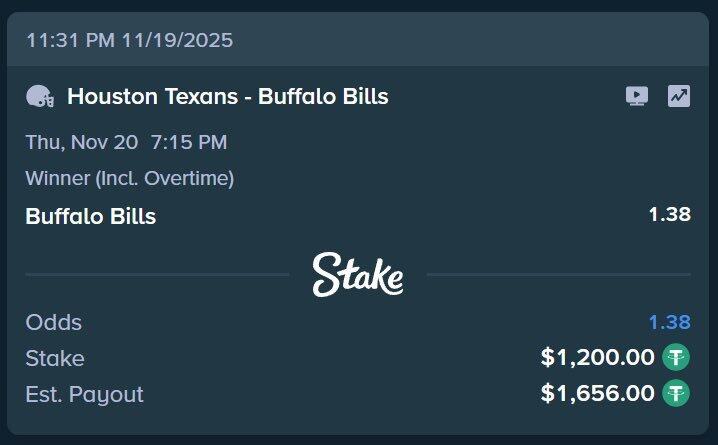Click the divider line right of Stake logo
The width and height of the screenshot is (718, 445).
(558, 274)
